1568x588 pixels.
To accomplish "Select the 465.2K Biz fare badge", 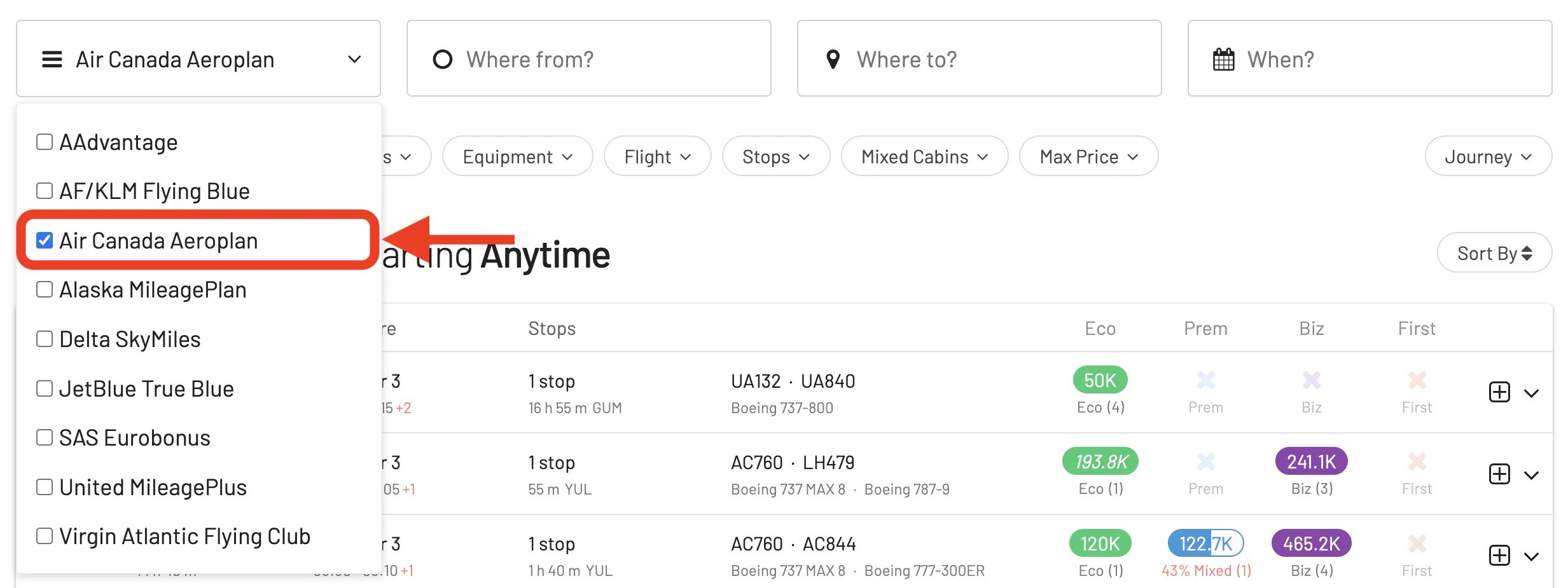I will (1311, 544).
